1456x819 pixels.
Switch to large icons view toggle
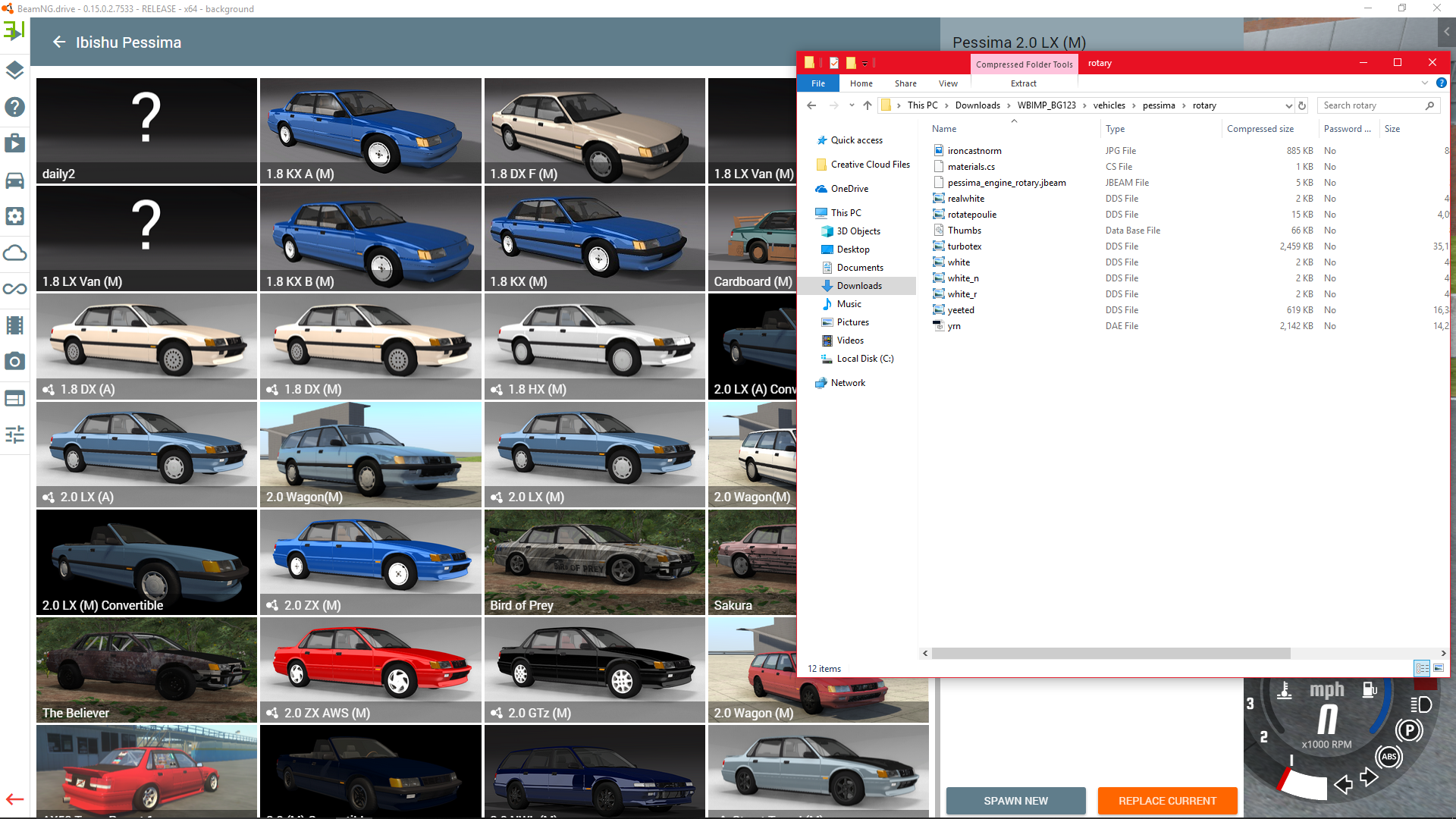point(1439,668)
